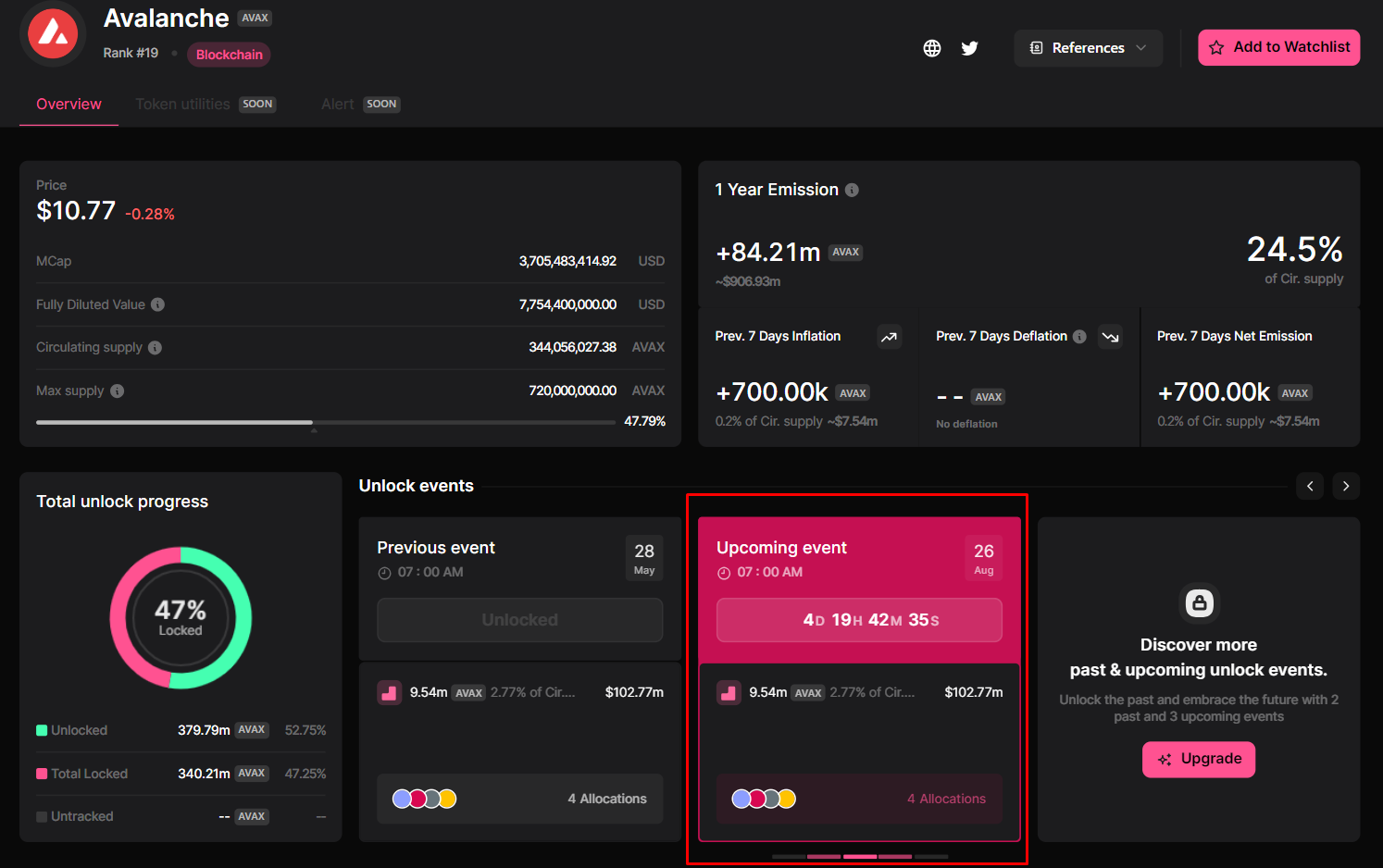Image resolution: width=1383 pixels, height=868 pixels.
Task: Go to next unlock events with right arrow
Action: pos(1346,486)
